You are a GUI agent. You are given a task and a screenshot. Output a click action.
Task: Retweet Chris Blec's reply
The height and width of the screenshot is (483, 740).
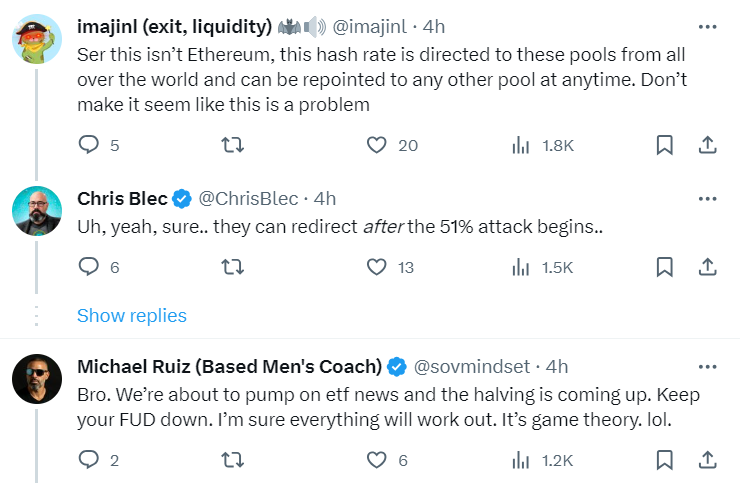click(233, 267)
